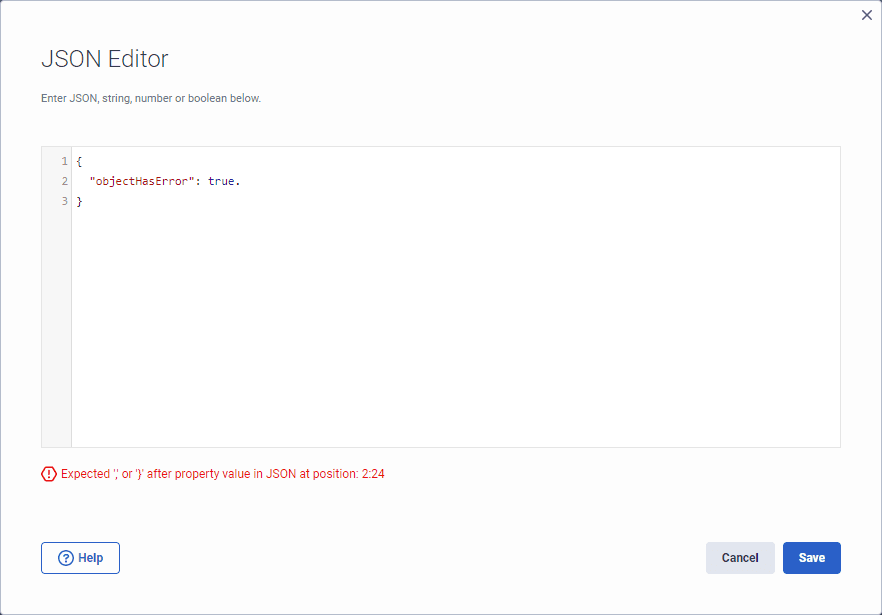882x615 pixels.
Task: Click the X to close JSON Editor
Action: point(866,15)
